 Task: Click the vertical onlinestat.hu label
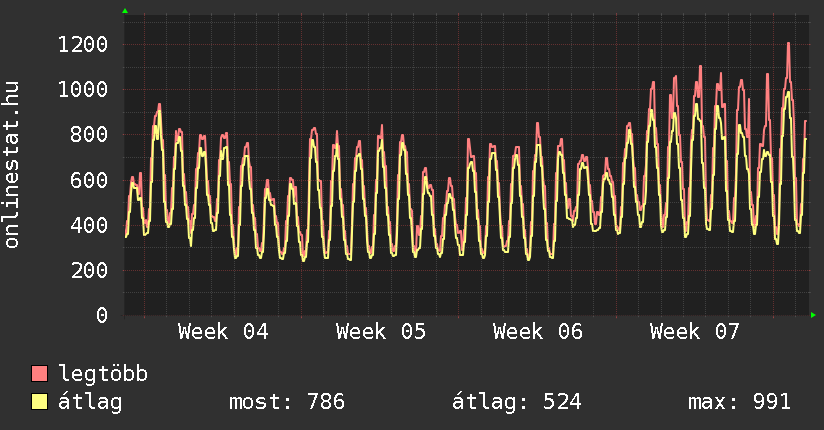pos(12,165)
